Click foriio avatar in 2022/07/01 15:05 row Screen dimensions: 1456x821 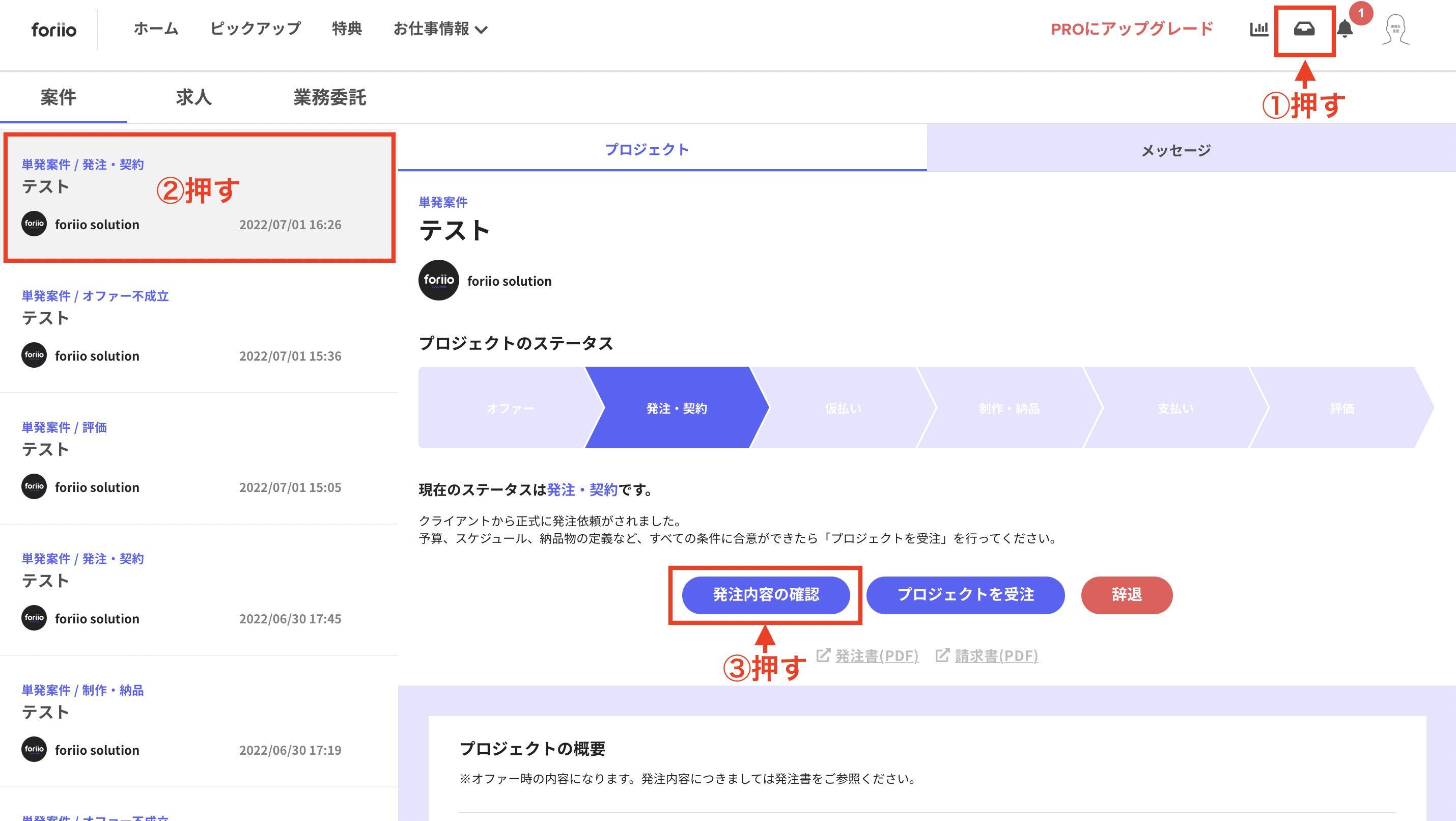pos(34,486)
